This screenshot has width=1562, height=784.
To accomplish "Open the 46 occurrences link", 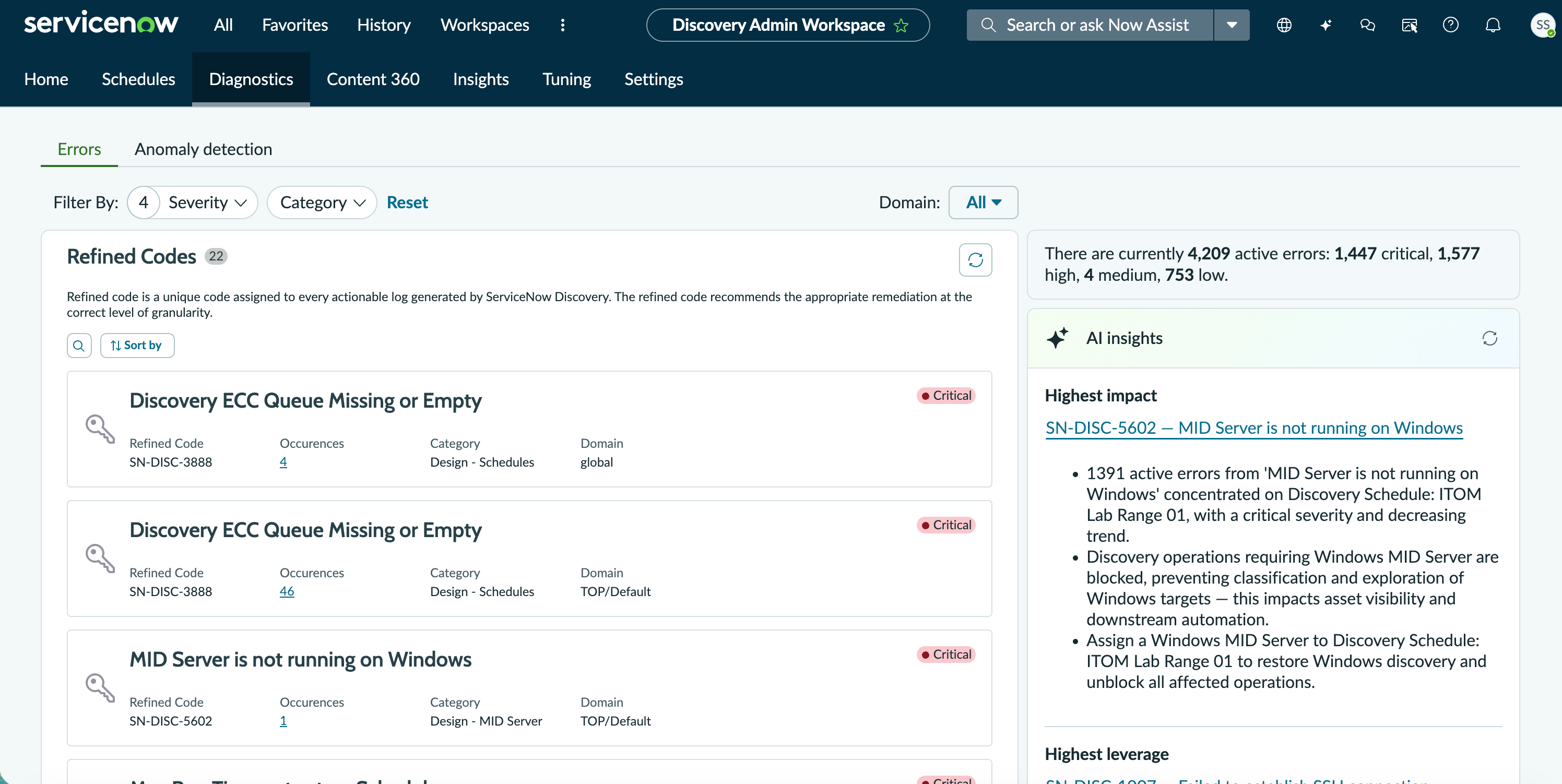I will [287, 591].
